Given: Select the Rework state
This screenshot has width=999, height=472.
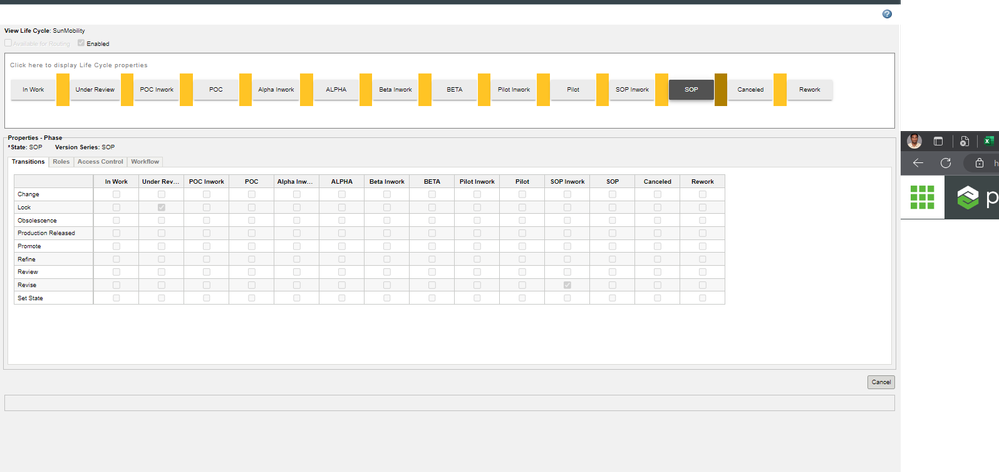Looking at the screenshot, I should (810, 90).
